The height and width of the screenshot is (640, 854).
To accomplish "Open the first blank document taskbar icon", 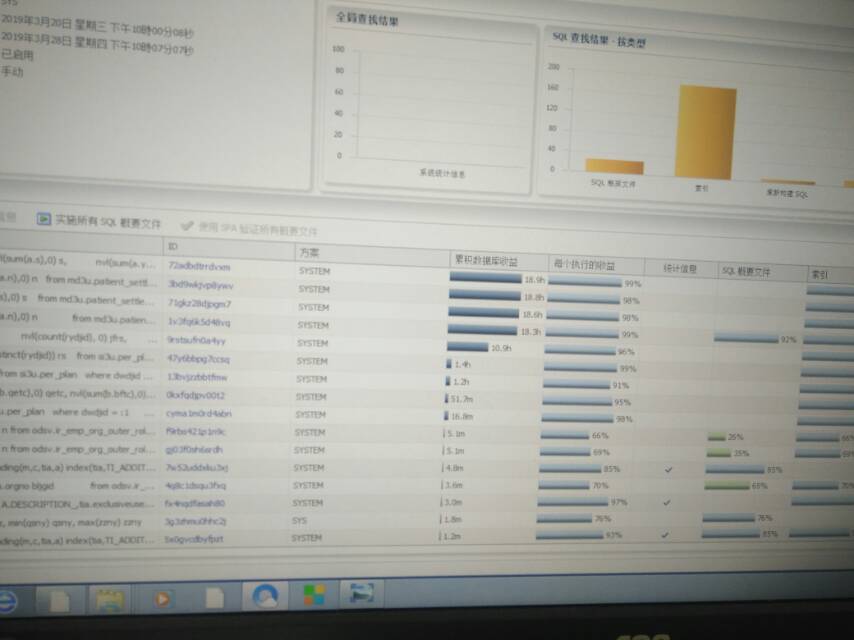I will coord(58,600).
